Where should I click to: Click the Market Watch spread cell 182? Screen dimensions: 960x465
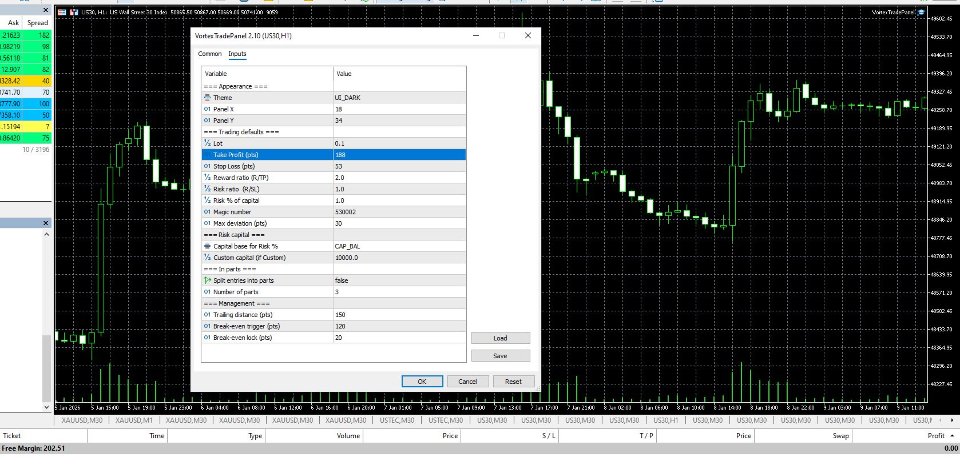39,35
